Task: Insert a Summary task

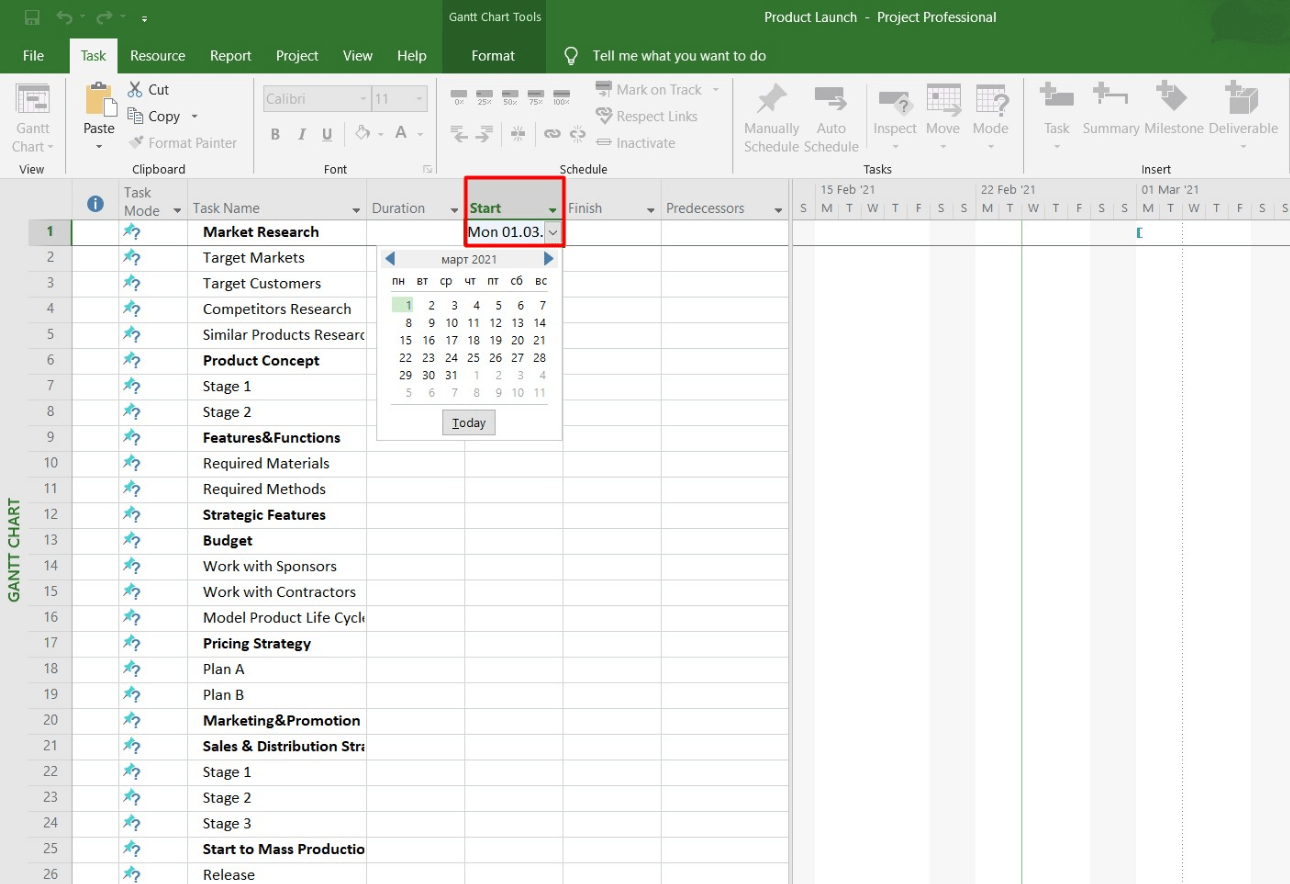Action: pos(1111,110)
